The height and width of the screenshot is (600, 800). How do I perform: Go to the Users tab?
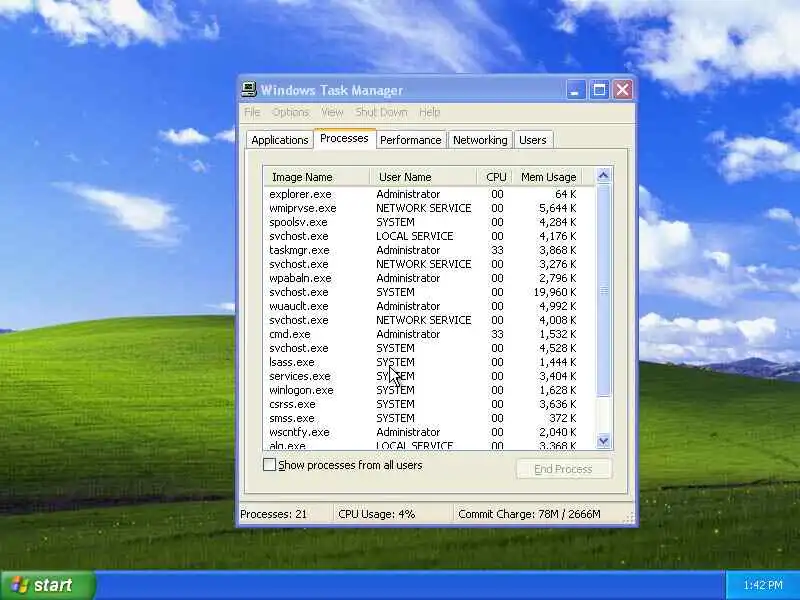pyautogui.click(x=533, y=140)
